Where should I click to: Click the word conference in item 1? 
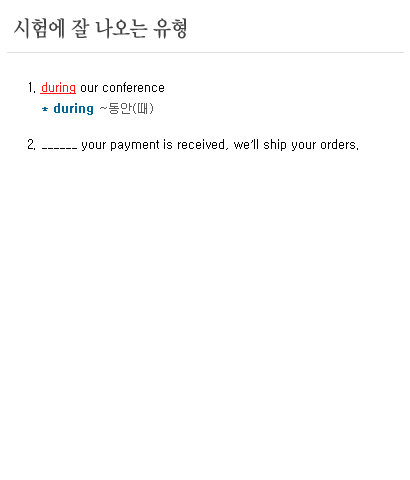click(133, 88)
